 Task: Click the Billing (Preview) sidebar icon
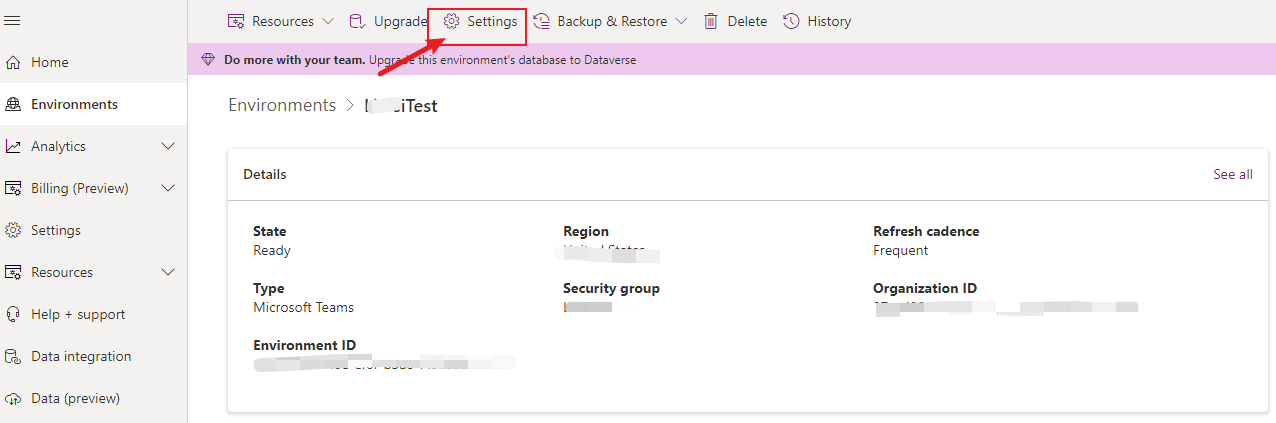tap(13, 188)
